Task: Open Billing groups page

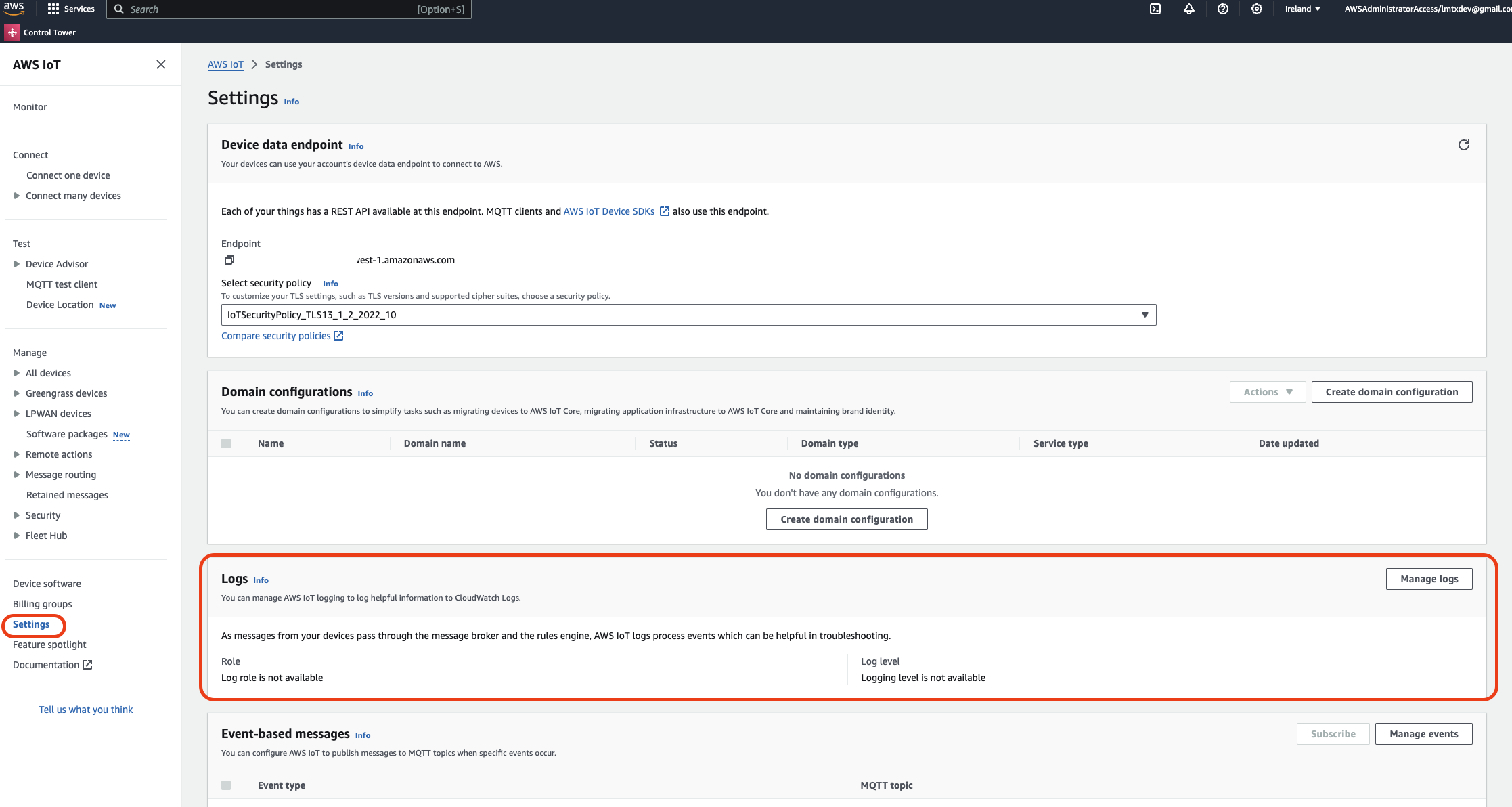Action: [x=42, y=604]
